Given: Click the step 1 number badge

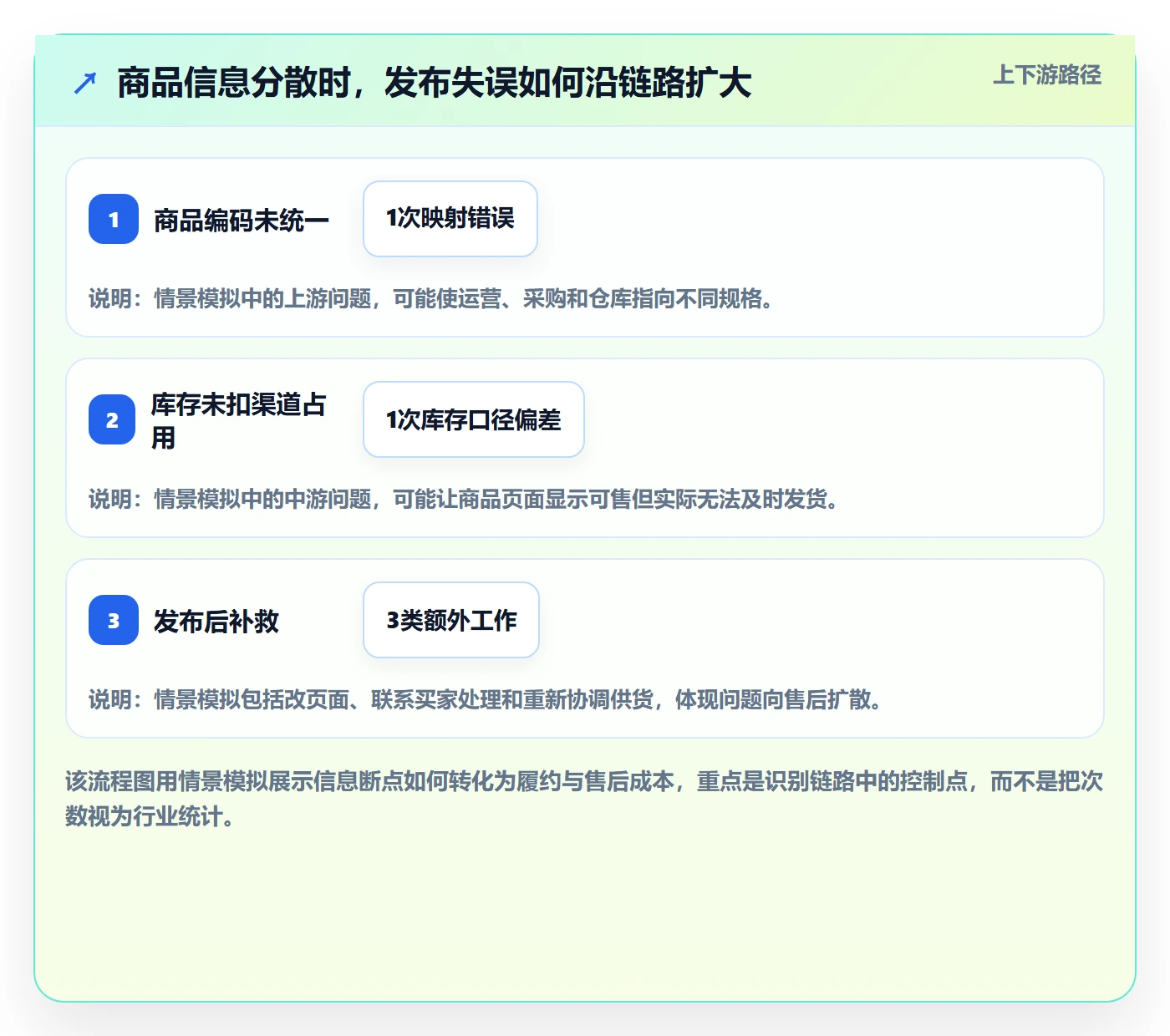Looking at the screenshot, I should pyautogui.click(x=114, y=219).
